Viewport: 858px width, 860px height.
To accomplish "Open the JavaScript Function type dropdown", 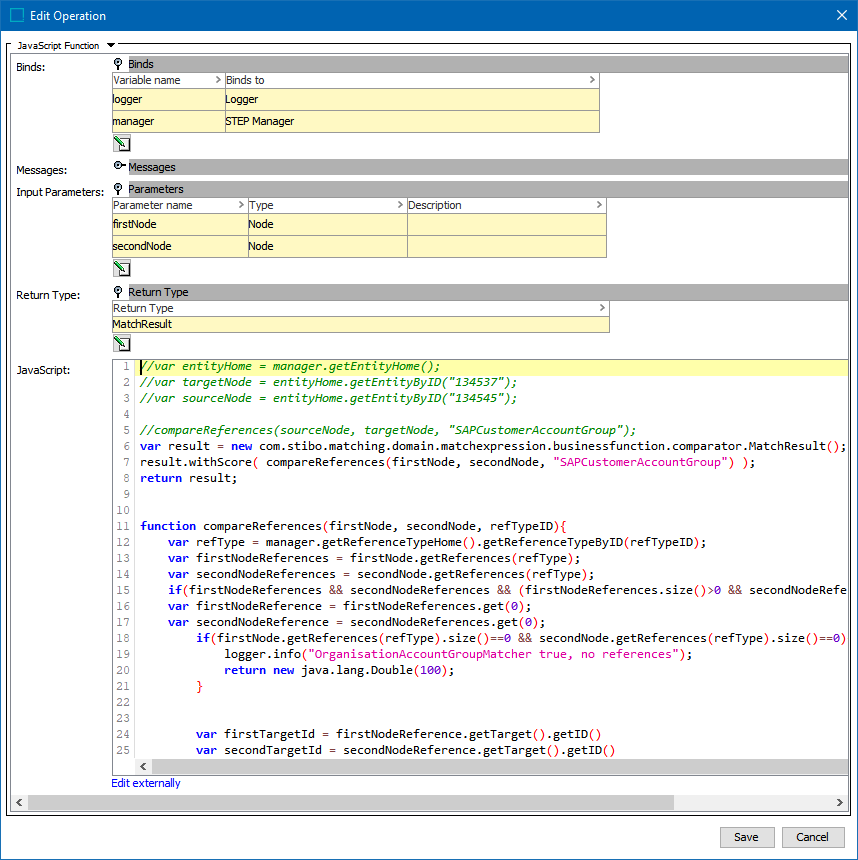I will 110,45.
